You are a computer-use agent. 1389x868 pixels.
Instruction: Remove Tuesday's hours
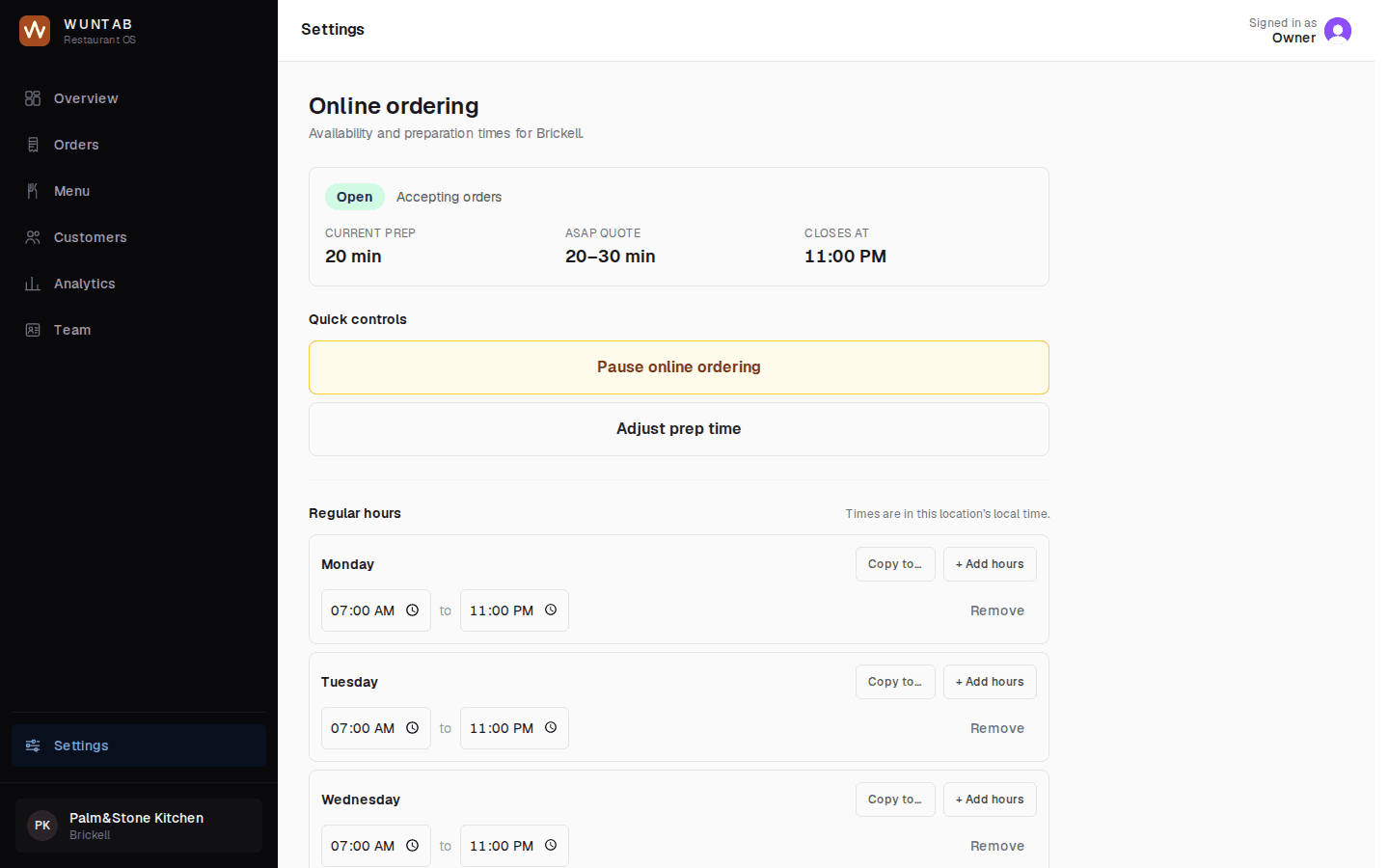[x=997, y=728]
